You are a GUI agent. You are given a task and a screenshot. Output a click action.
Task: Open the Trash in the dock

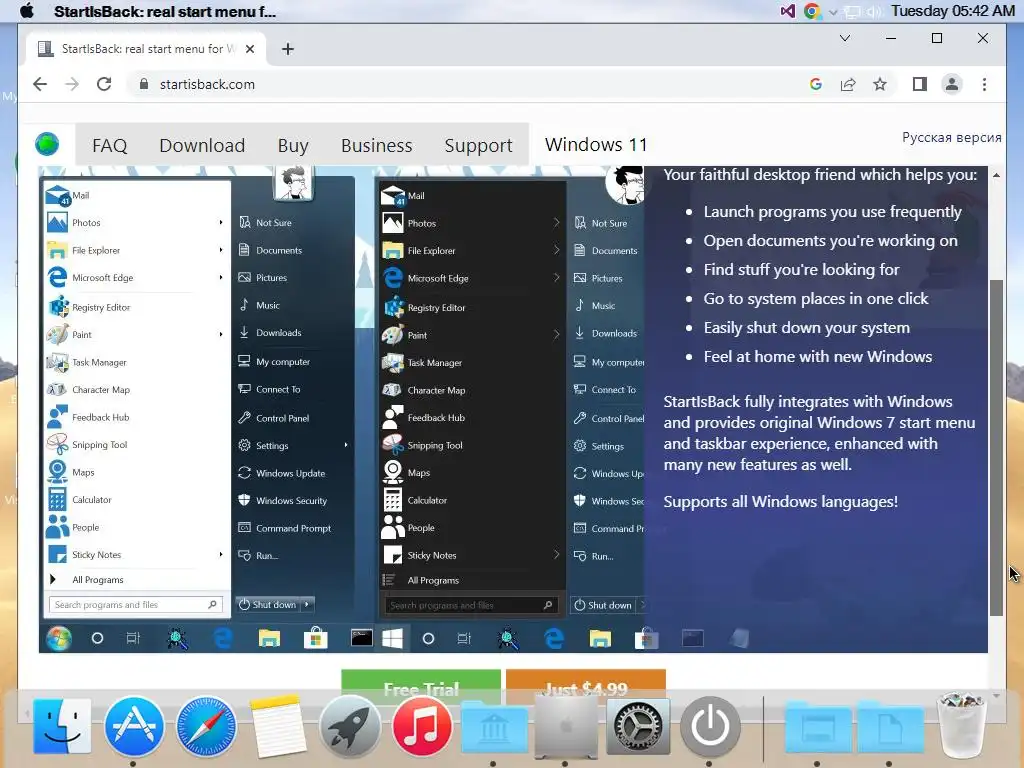[x=961, y=724]
